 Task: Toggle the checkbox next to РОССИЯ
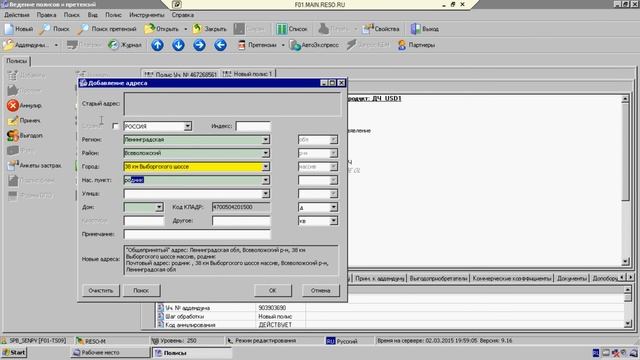[116, 126]
